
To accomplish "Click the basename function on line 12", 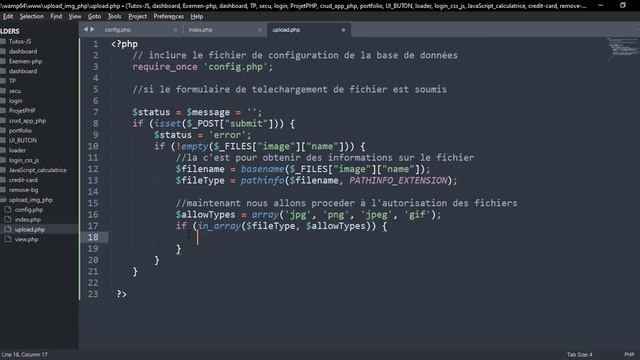I will pos(262,169).
